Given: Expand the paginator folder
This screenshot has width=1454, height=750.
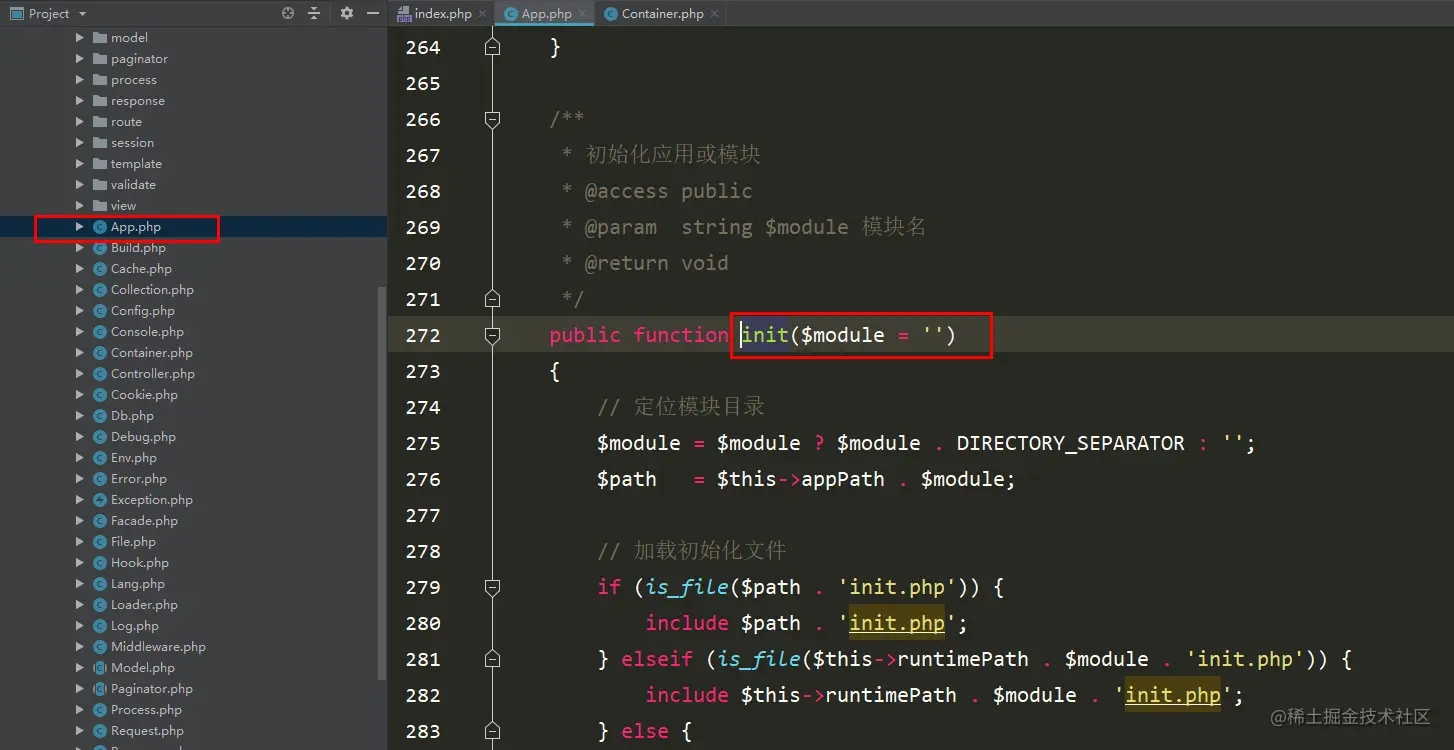Looking at the screenshot, I should [80, 59].
